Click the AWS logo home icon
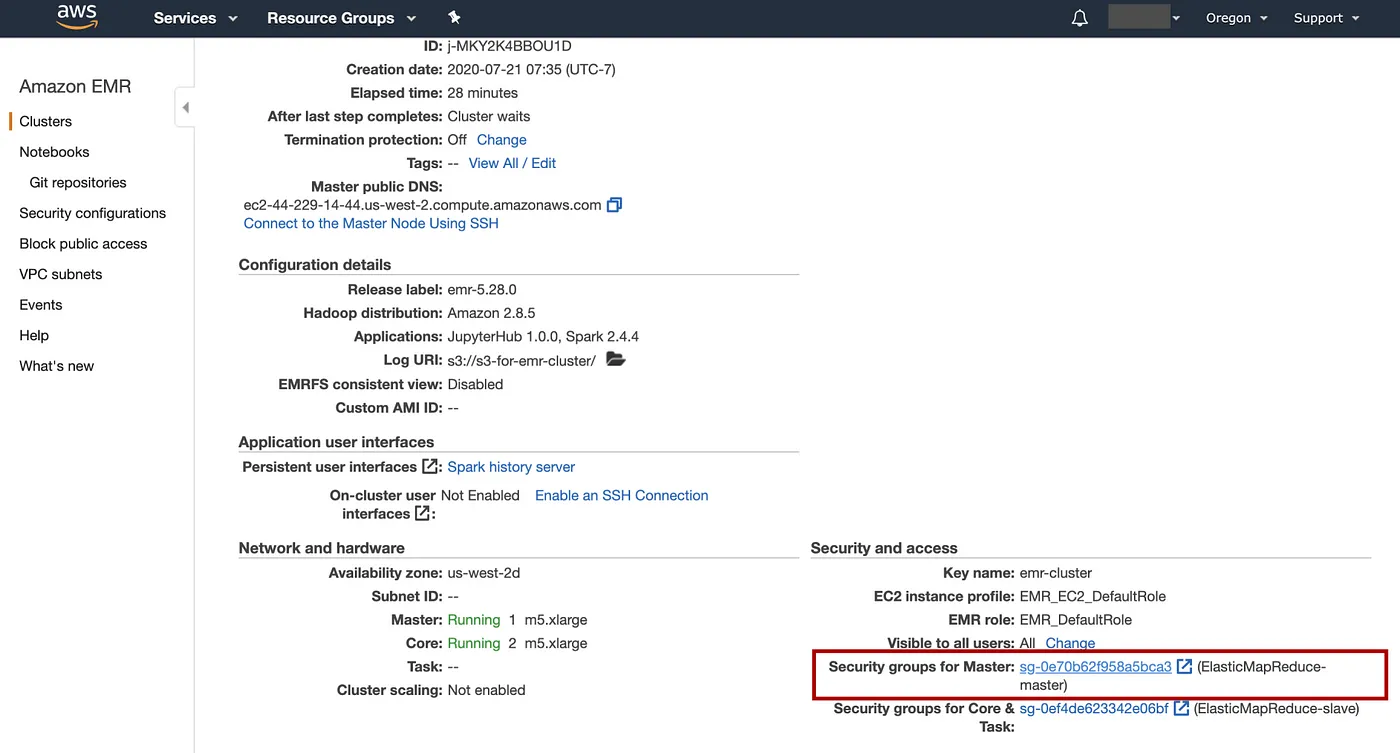The image size is (1400, 753). click(77, 16)
